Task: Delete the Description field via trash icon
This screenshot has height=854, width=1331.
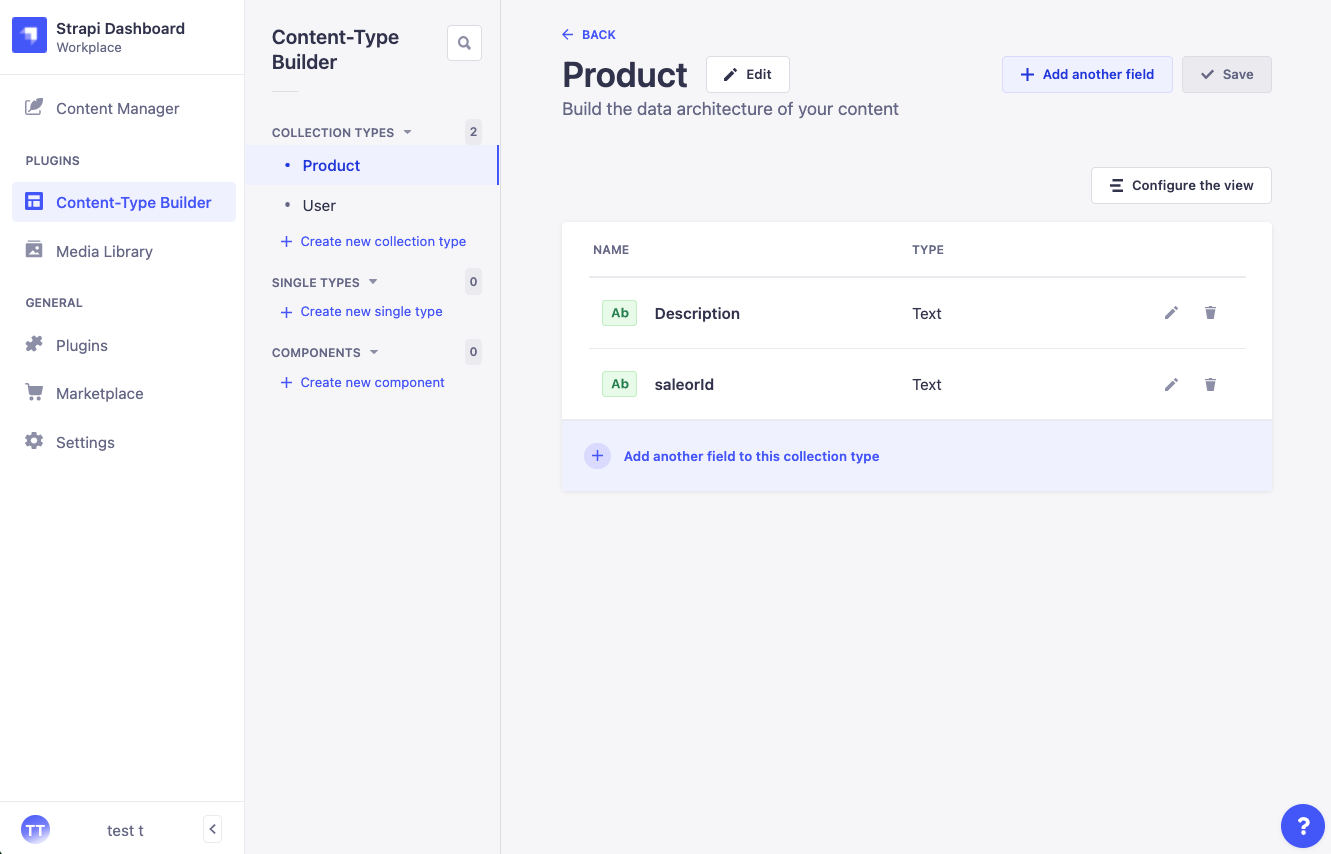Action: pyautogui.click(x=1210, y=313)
